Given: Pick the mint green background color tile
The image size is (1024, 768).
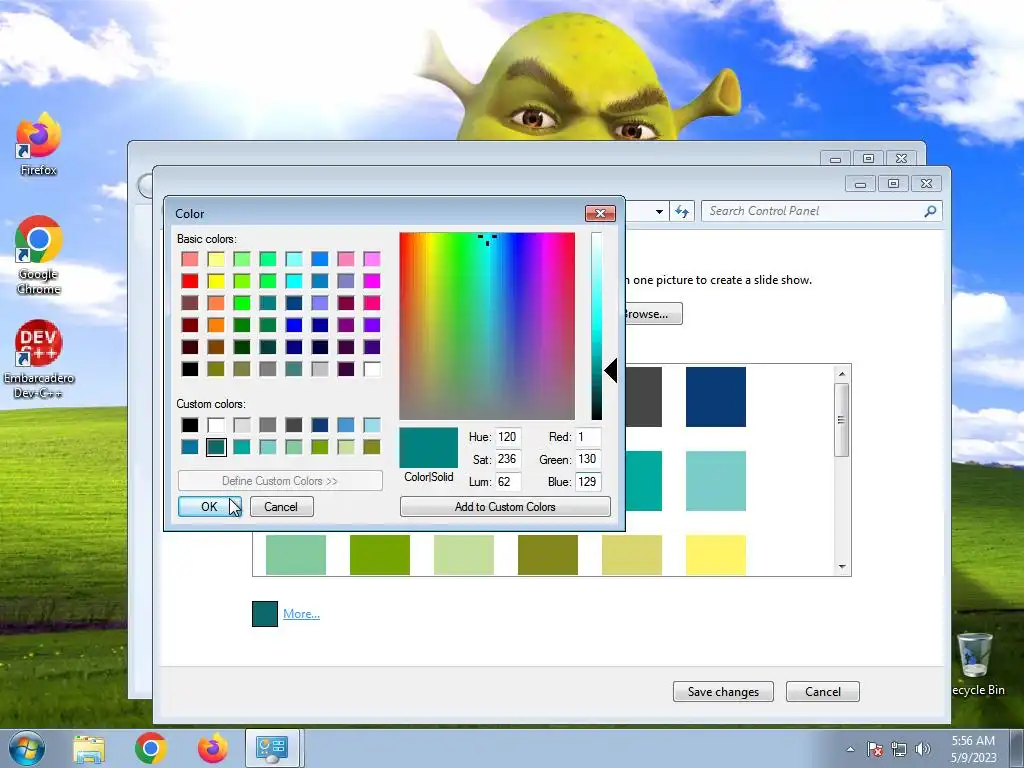Looking at the screenshot, I should (296, 555).
